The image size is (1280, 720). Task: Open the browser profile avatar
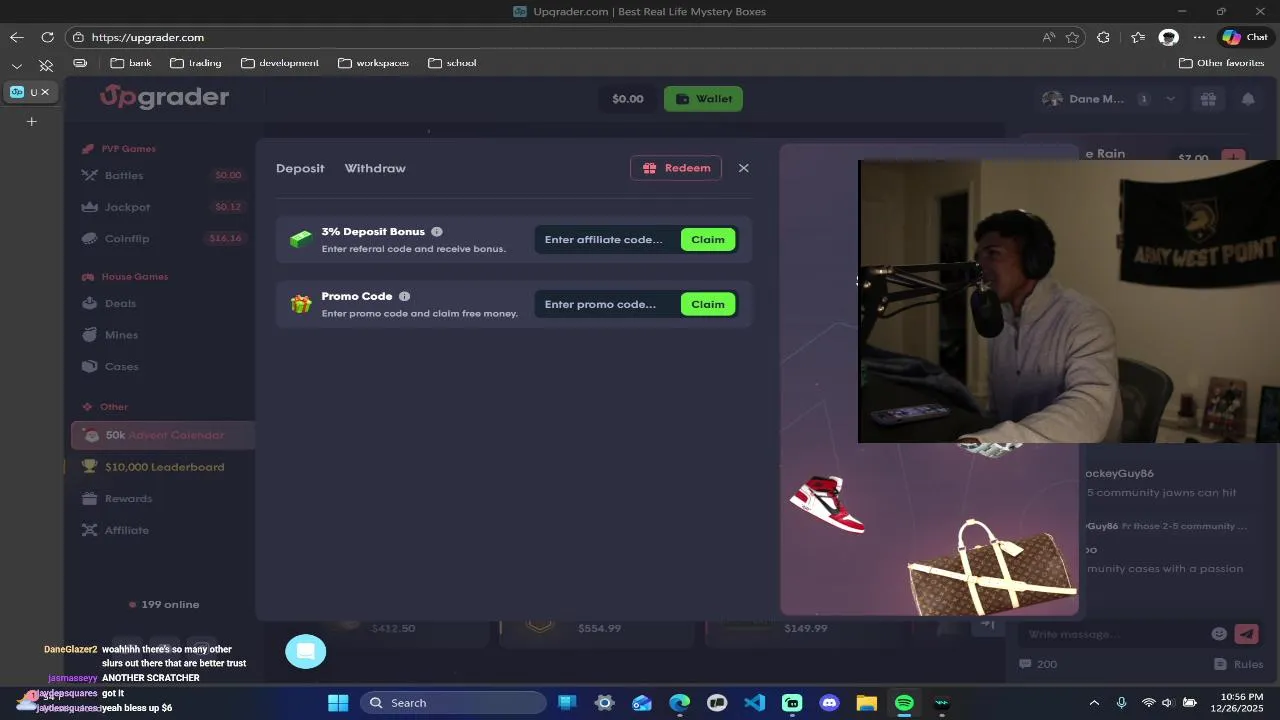pyautogui.click(x=1168, y=37)
